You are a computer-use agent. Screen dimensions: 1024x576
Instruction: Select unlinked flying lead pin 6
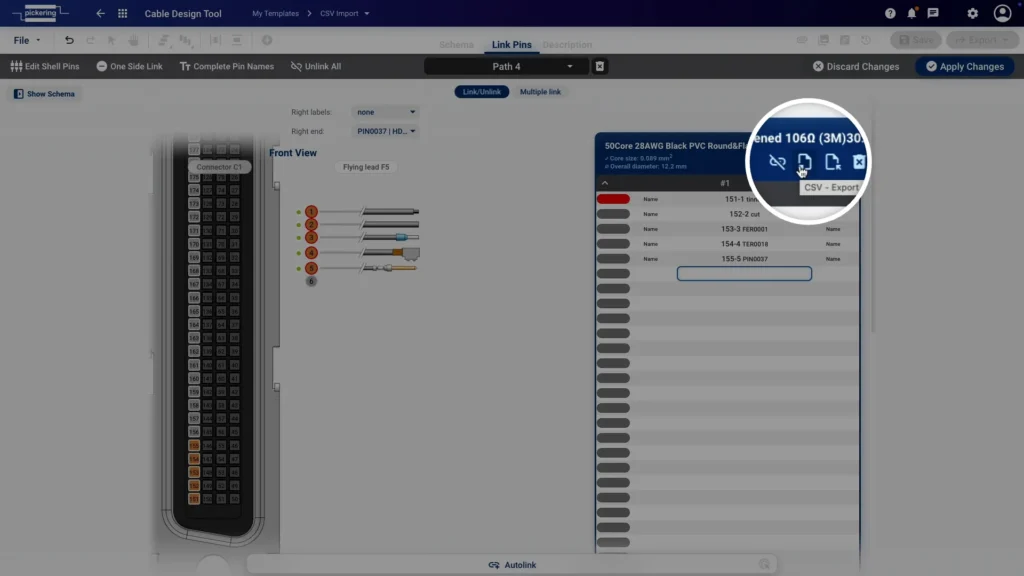coord(311,281)
